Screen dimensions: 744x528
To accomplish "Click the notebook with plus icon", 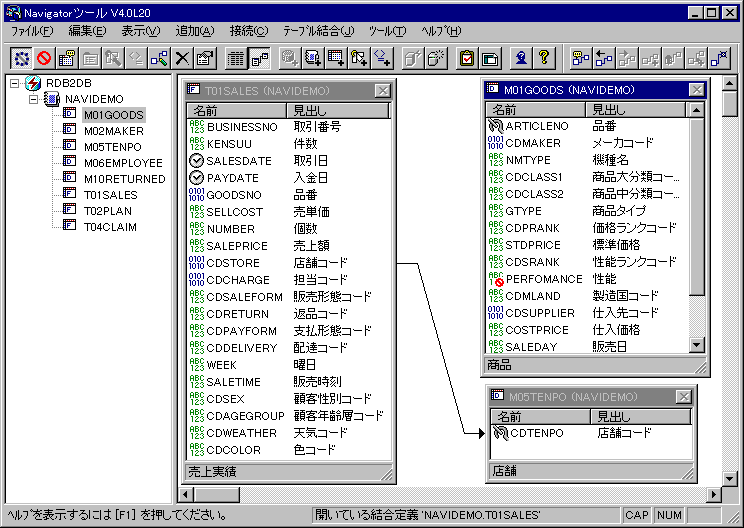I will (313, 58).
